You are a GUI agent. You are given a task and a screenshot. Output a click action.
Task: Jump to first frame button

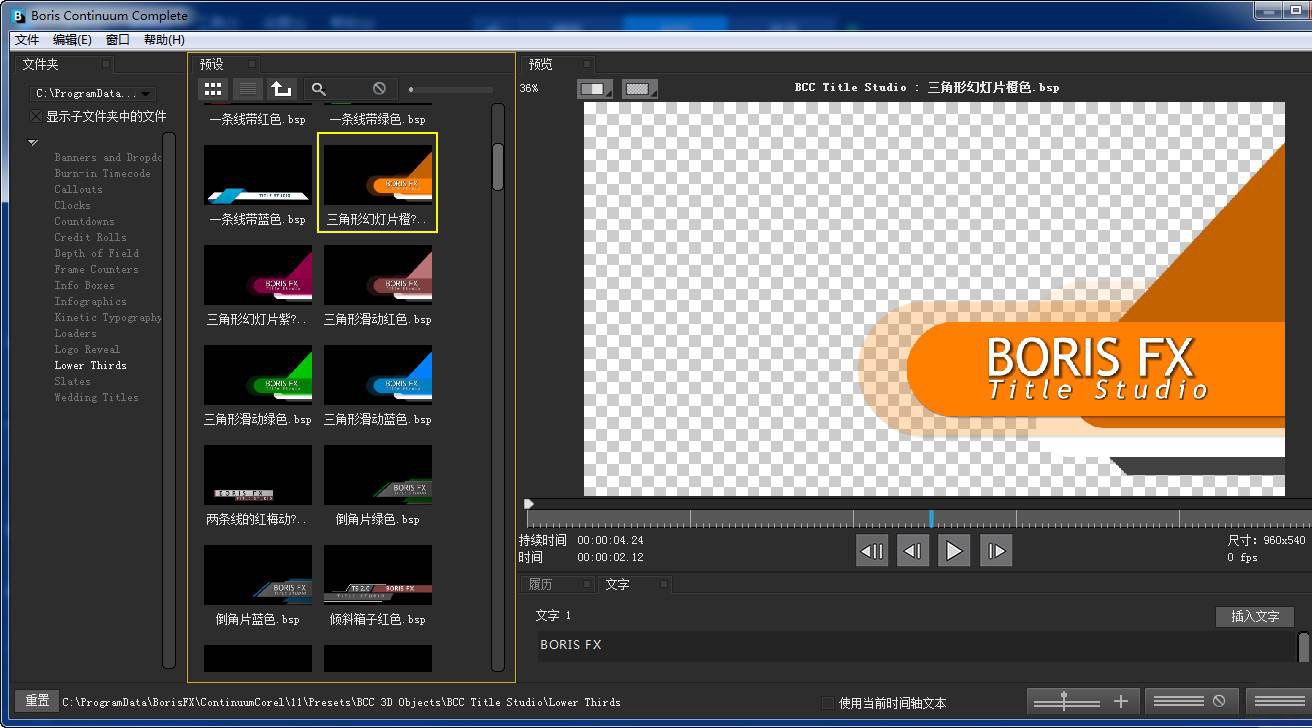[x=872, y=550]
